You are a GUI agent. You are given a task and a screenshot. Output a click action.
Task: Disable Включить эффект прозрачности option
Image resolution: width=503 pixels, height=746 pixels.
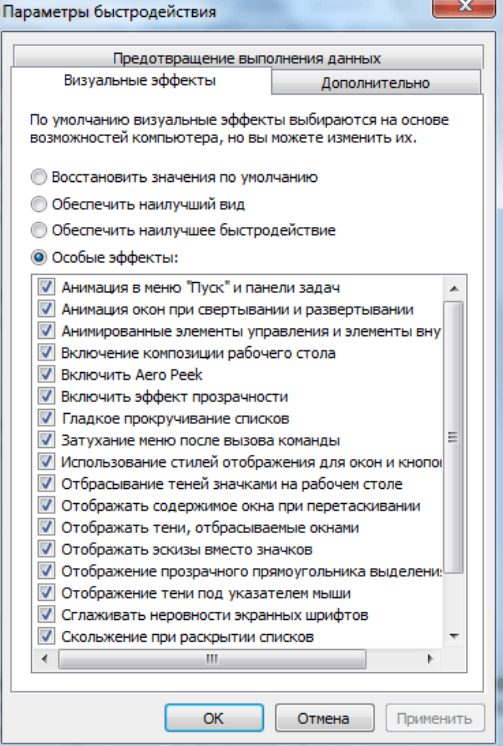46,396
